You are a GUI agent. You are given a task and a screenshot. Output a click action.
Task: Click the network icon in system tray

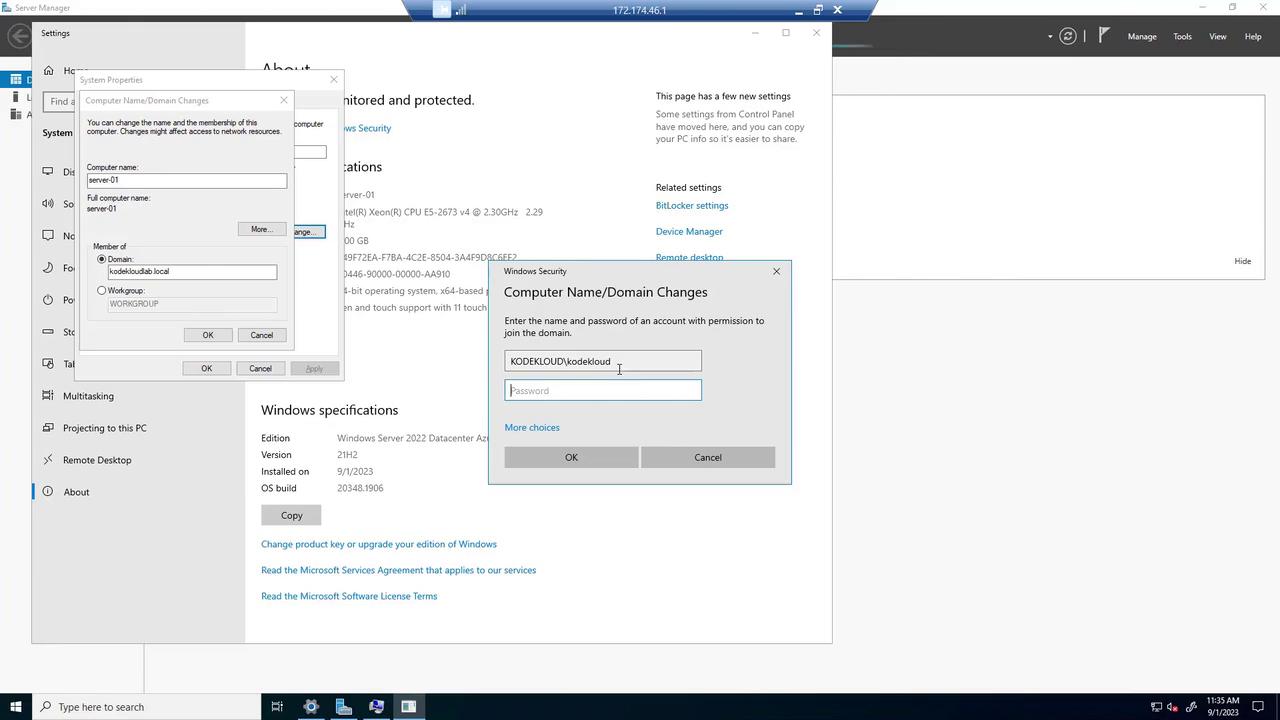tap(1156, 708)
